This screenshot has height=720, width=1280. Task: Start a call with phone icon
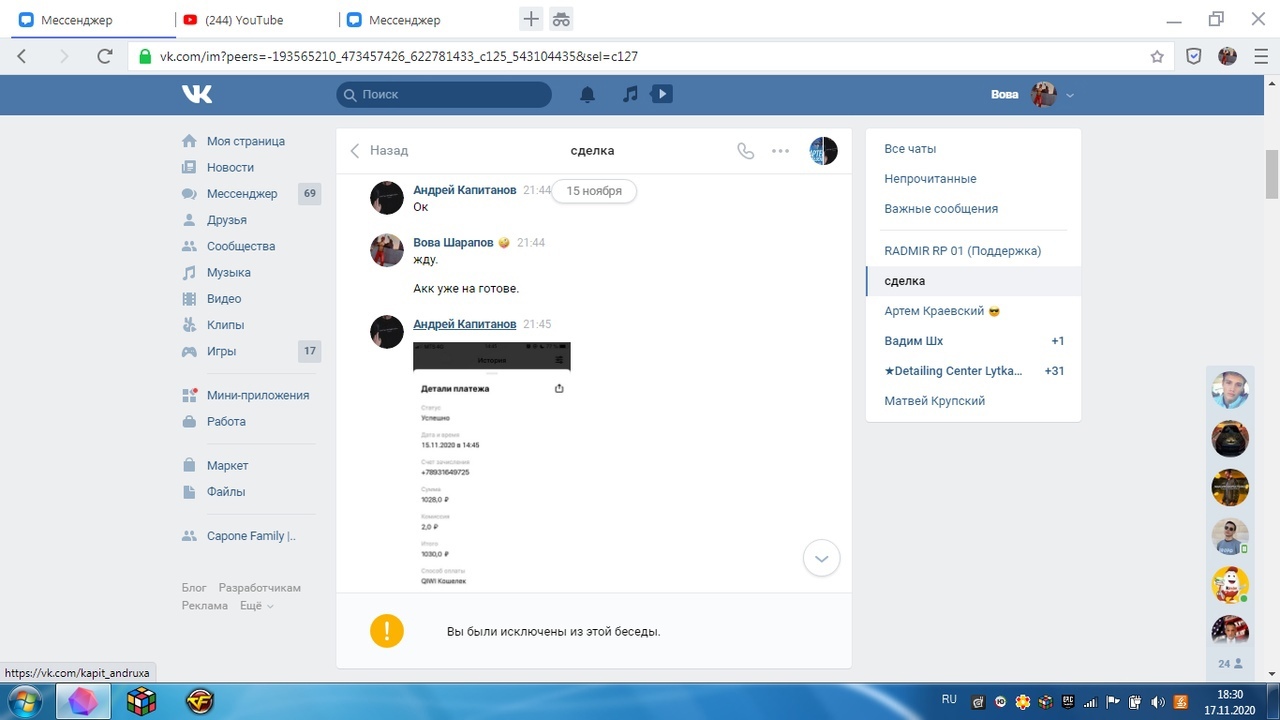[x=745, y=151]
